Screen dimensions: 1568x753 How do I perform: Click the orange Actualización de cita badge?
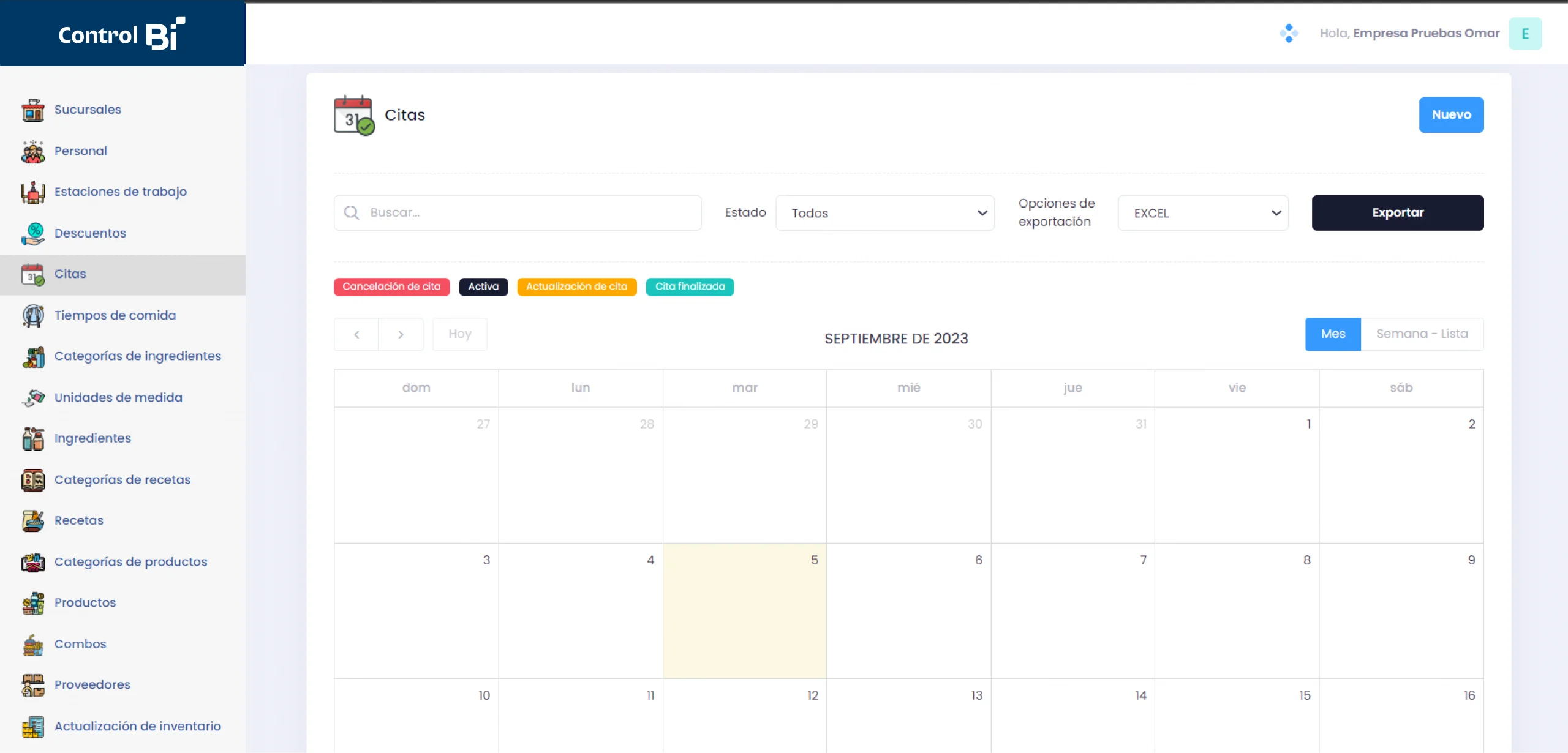pos(576,287)
